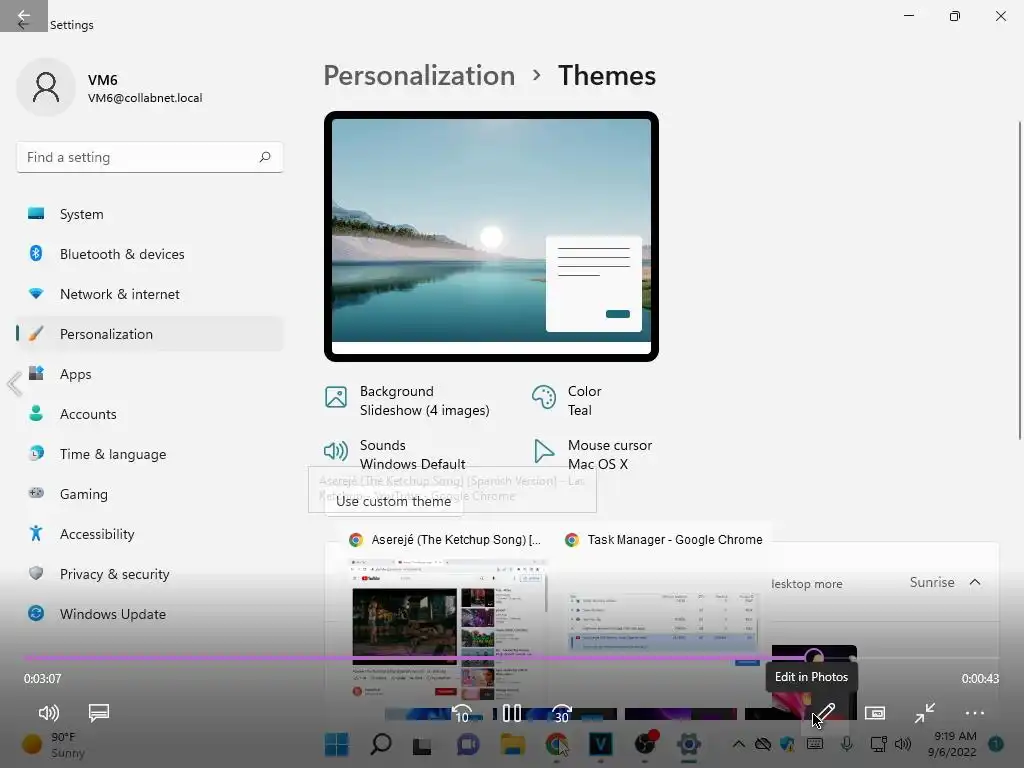This screenshot has width=1024, height=768.
Task: Click the OBS Studio taskbar icon
Action: (x=645, y=744)
